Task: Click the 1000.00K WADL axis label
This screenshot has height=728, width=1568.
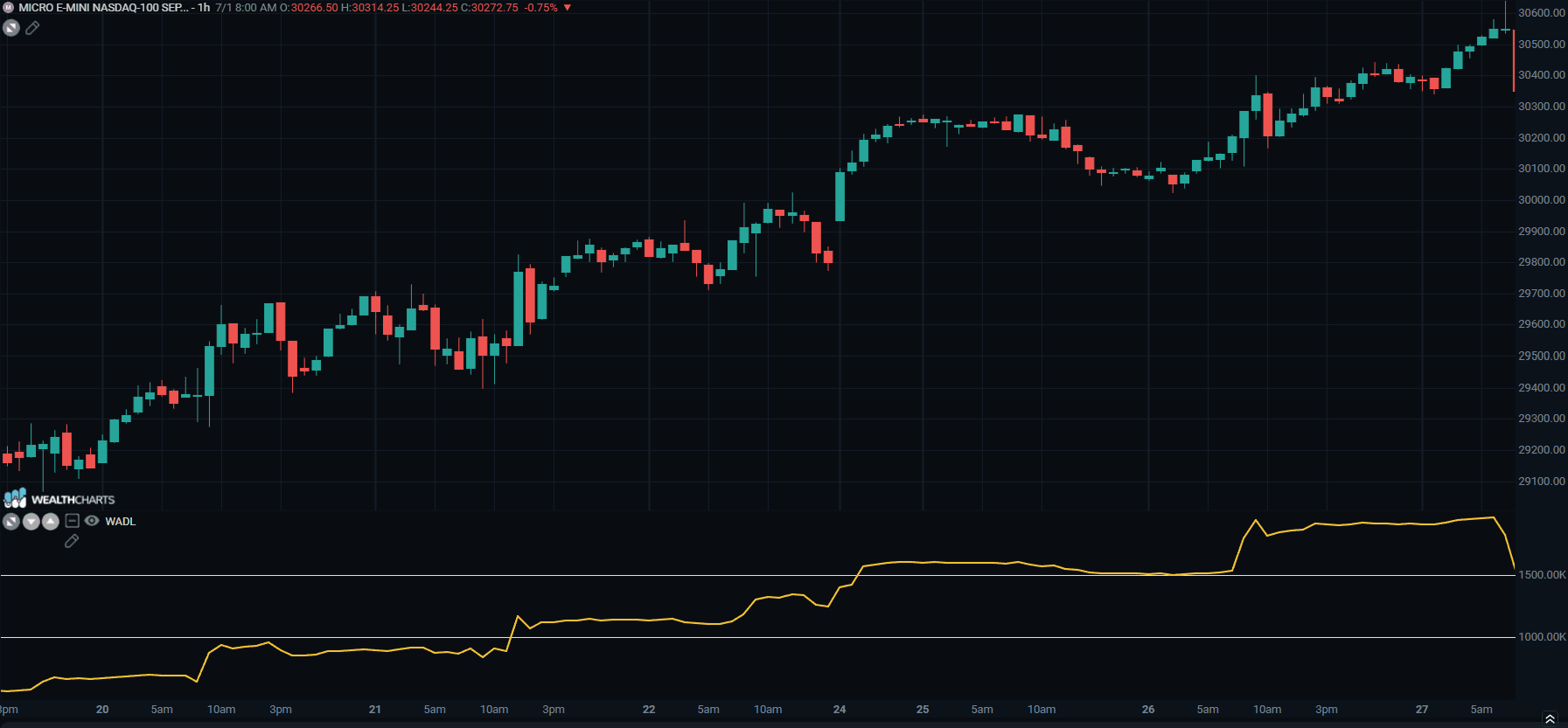Action: (x=1543, y=637)
